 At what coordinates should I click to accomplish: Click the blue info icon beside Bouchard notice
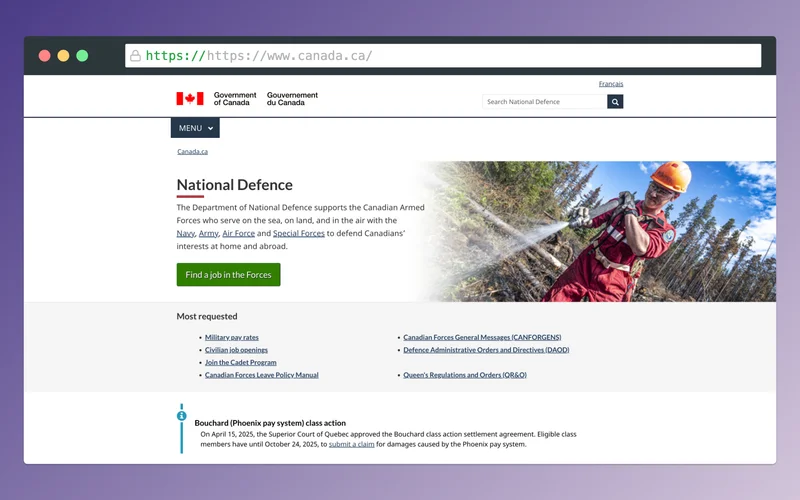pos(181,416)
